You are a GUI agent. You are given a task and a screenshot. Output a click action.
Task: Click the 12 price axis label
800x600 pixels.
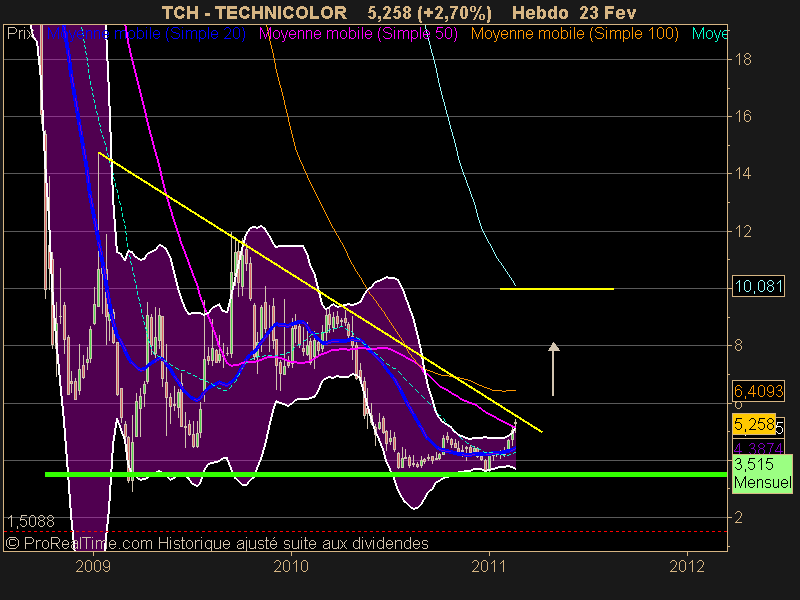[743, 232]
